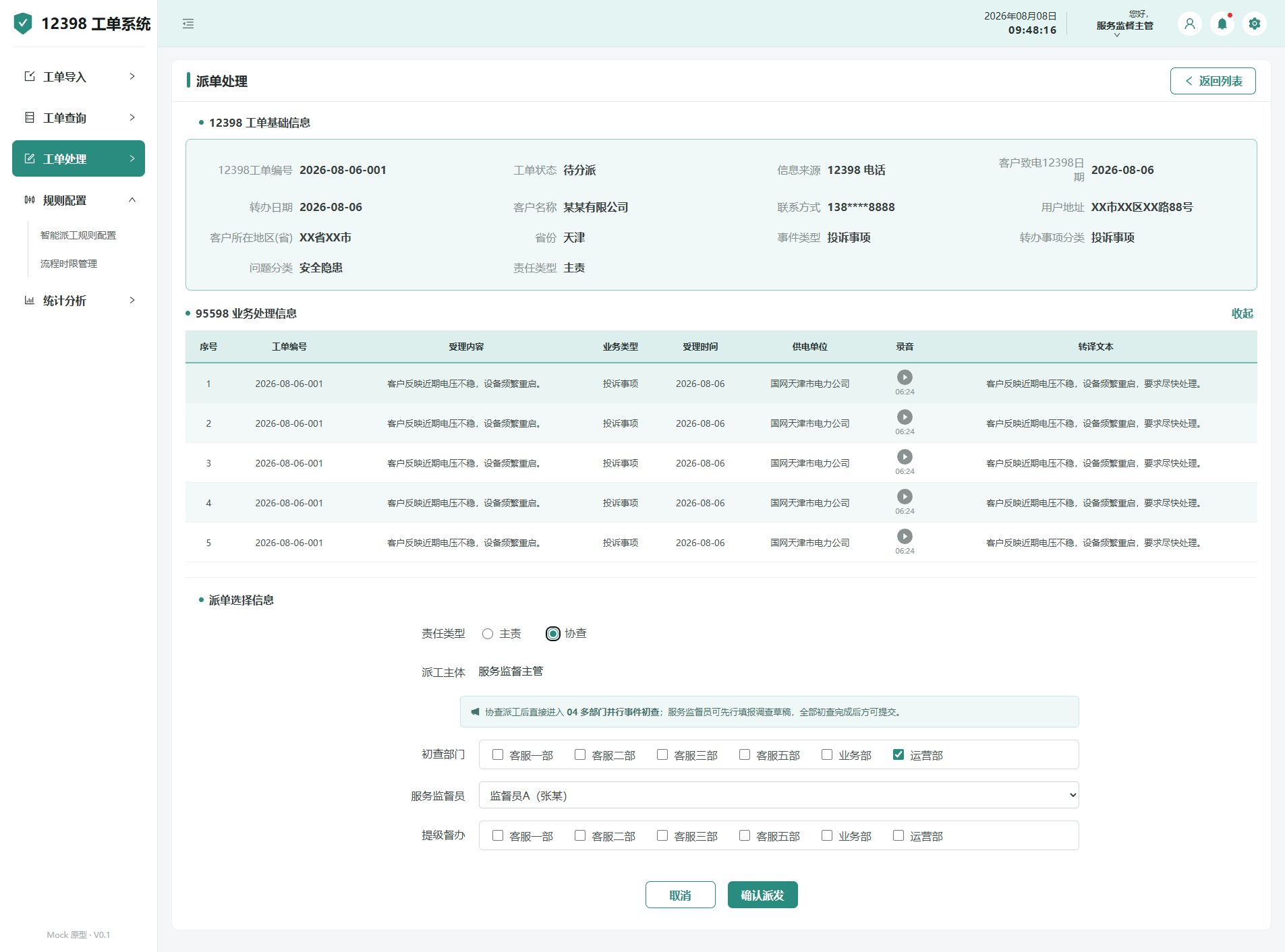The image size is (1285, 952).
Task: Click the 转译文本 cell in row 5
Action: point(1094,543)
